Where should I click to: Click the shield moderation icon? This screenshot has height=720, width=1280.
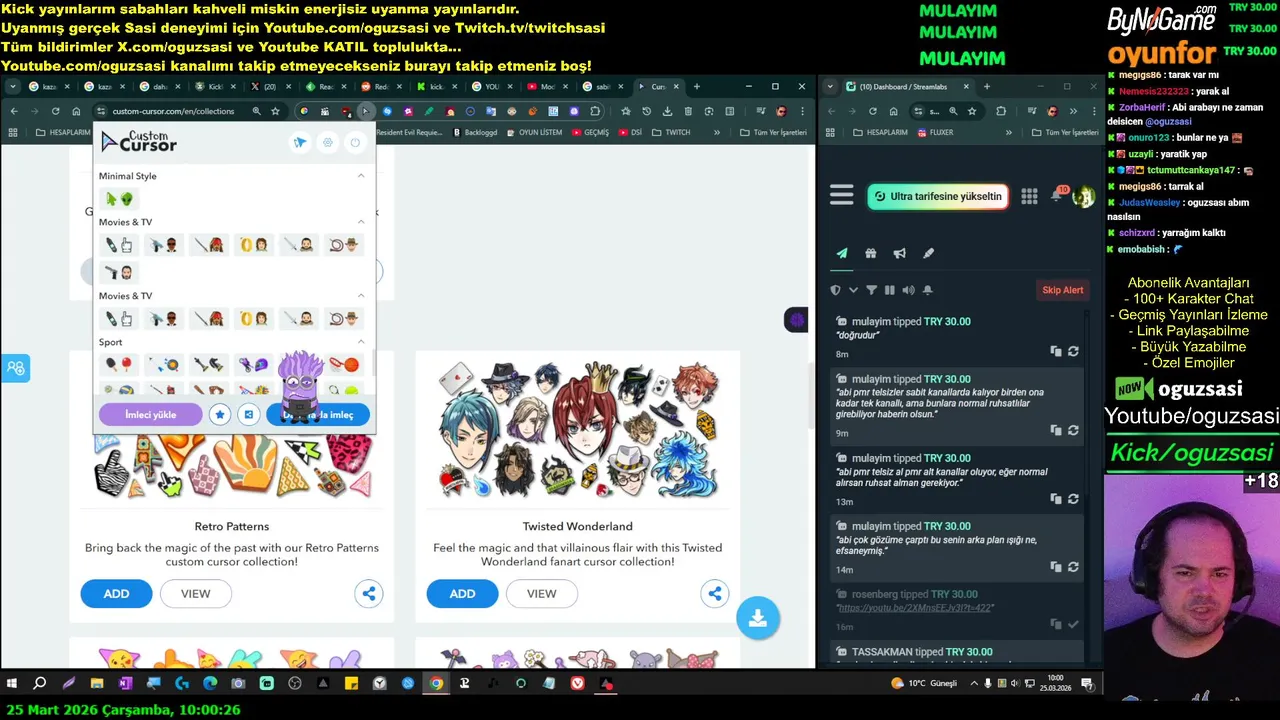836,290
